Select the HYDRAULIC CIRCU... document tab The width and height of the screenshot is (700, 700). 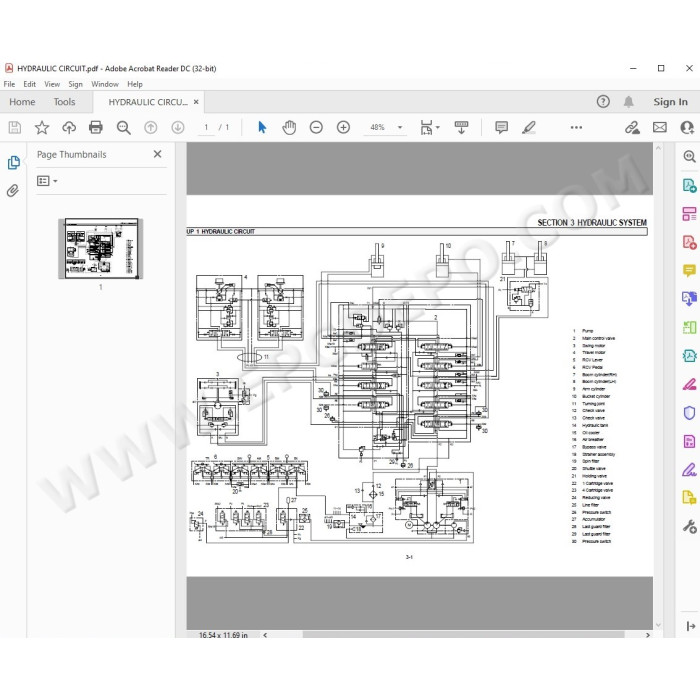(x=148, y=102)
